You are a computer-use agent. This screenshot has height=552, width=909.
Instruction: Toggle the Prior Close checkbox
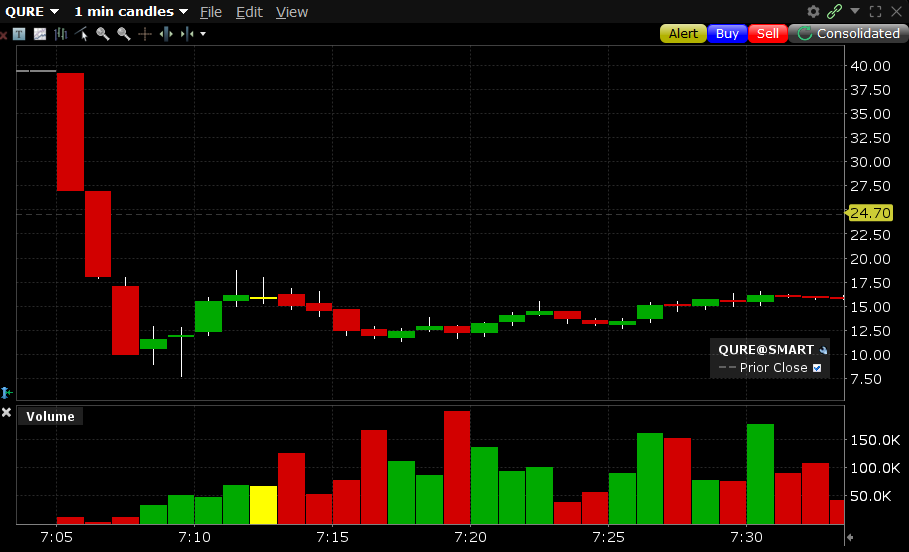tap(817, 368)
